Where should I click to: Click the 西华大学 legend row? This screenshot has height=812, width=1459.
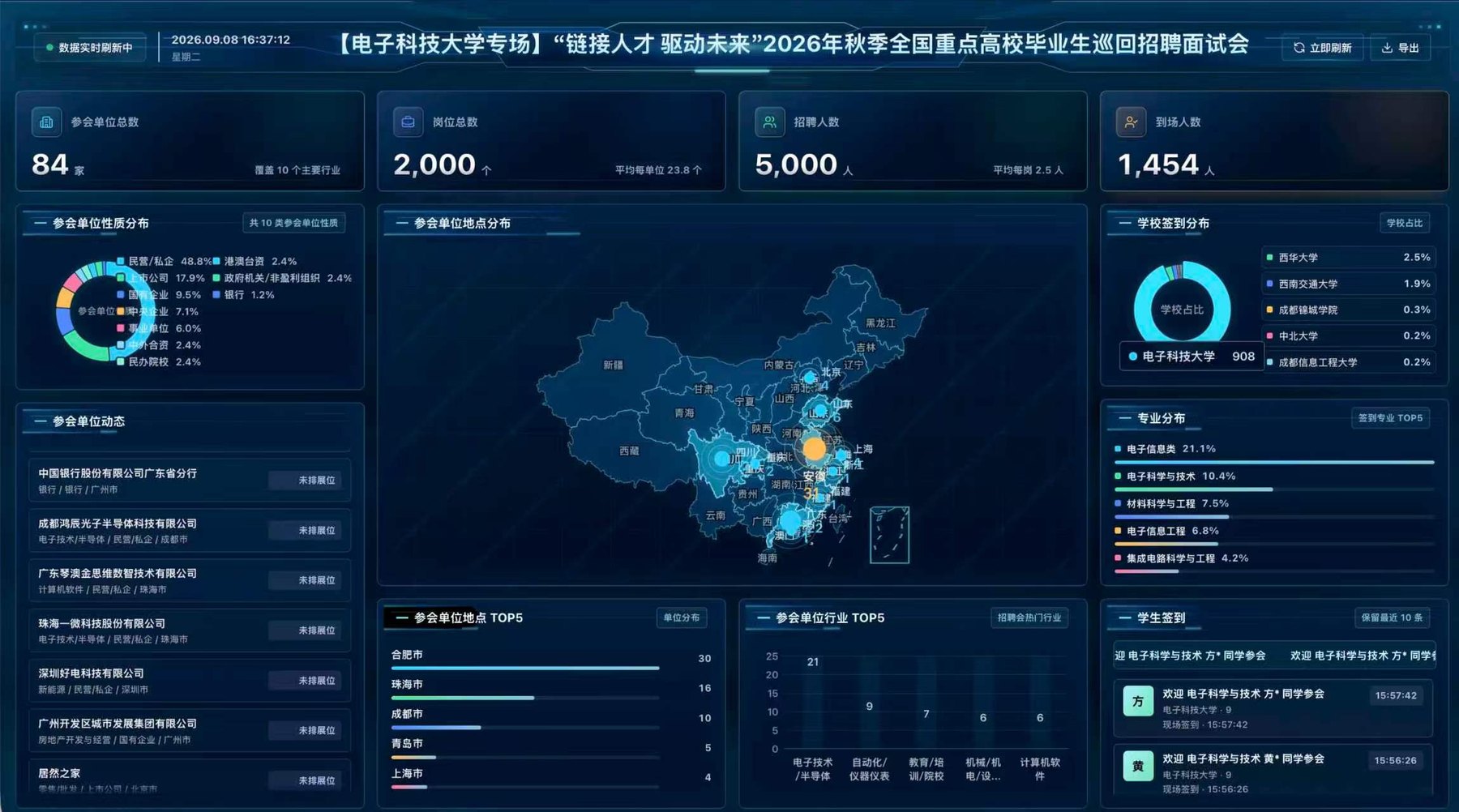[x=1348, y=258]
